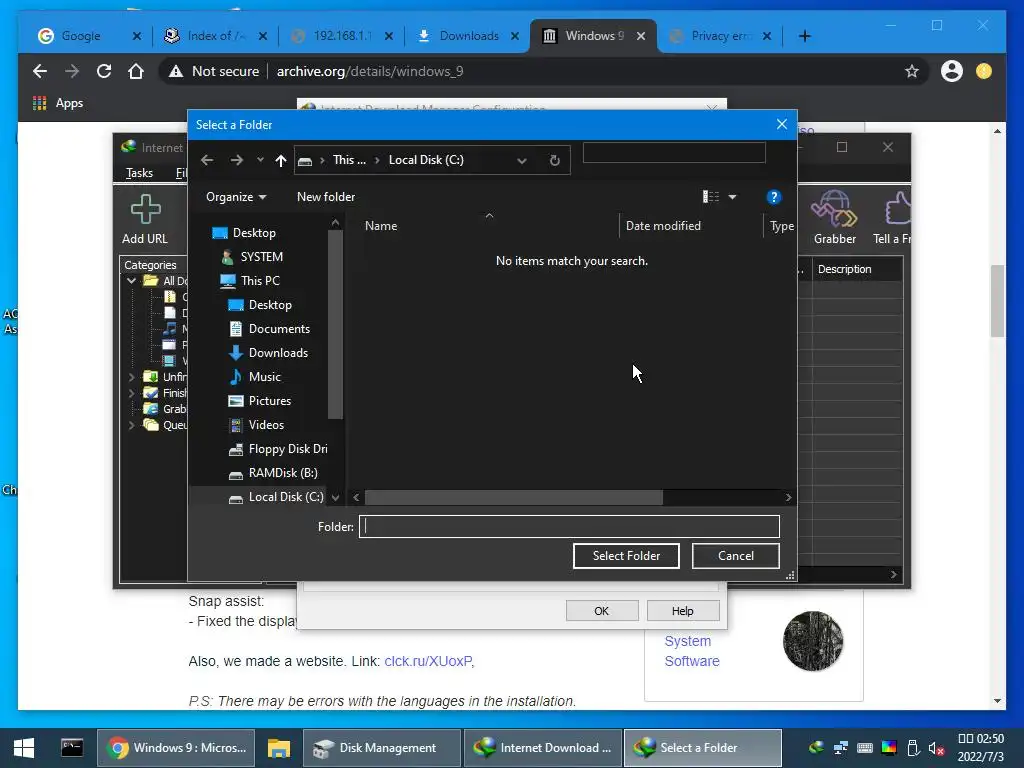Create a New folder
The width and height of the screenshot is (1024, 768).
pos(326,197)
